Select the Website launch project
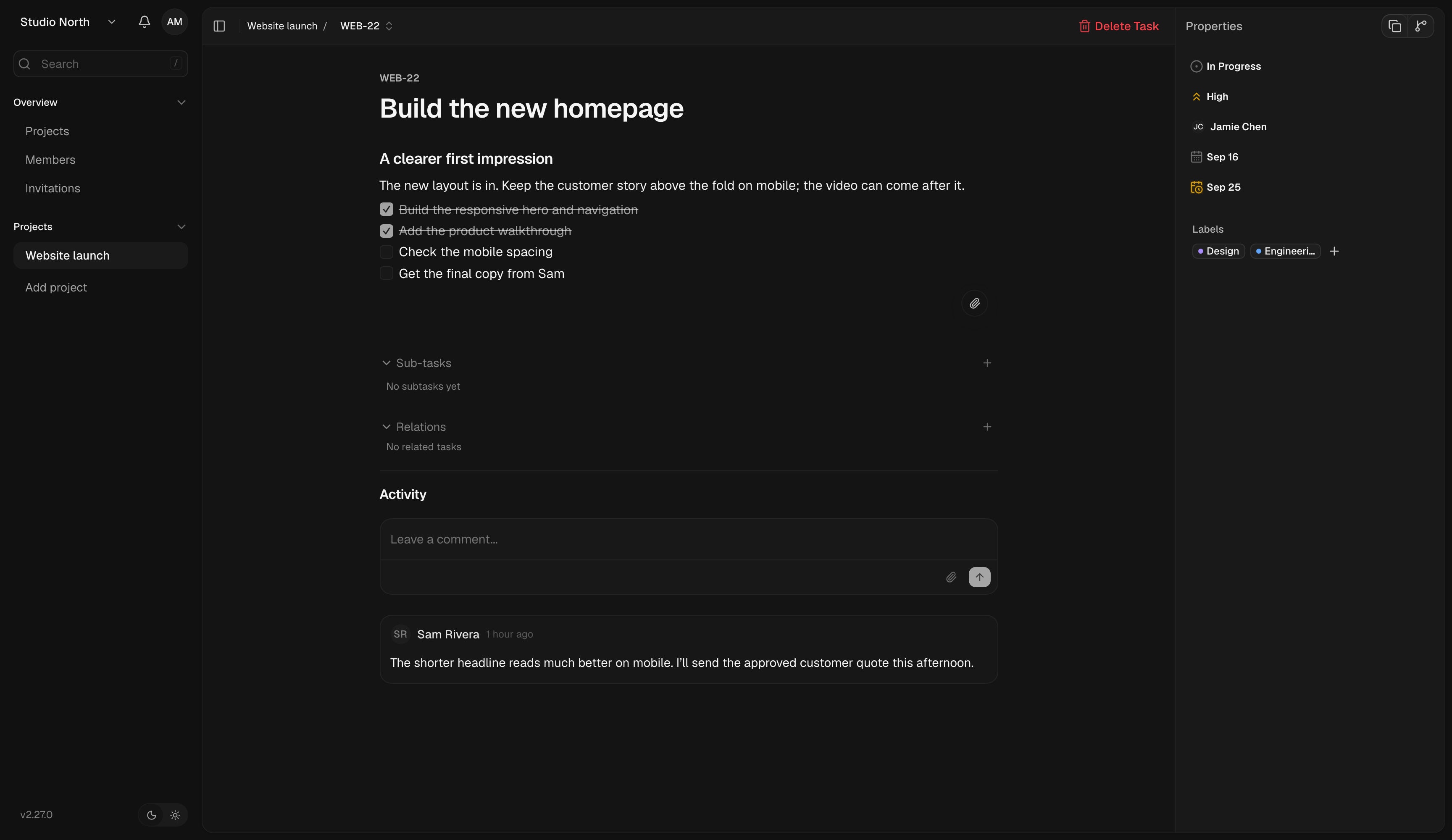Viewport: 1452px width, 840px height. pyautogui.click(x=101, y=255)
